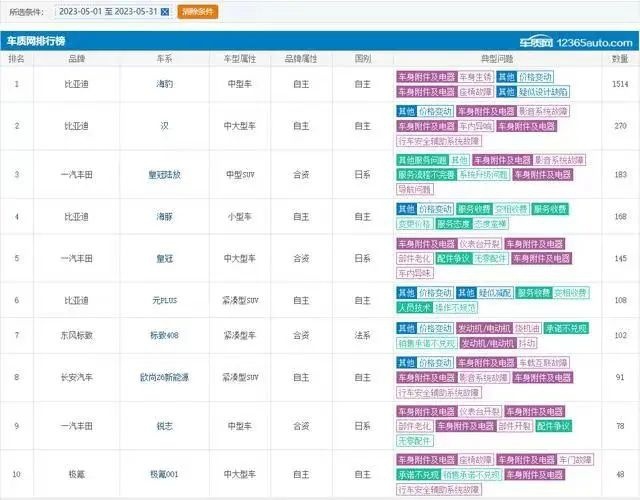Click the 长安汽车 brand cell
Image resolution: width=640 pixels, height=500 pixels.
(77, 377)
